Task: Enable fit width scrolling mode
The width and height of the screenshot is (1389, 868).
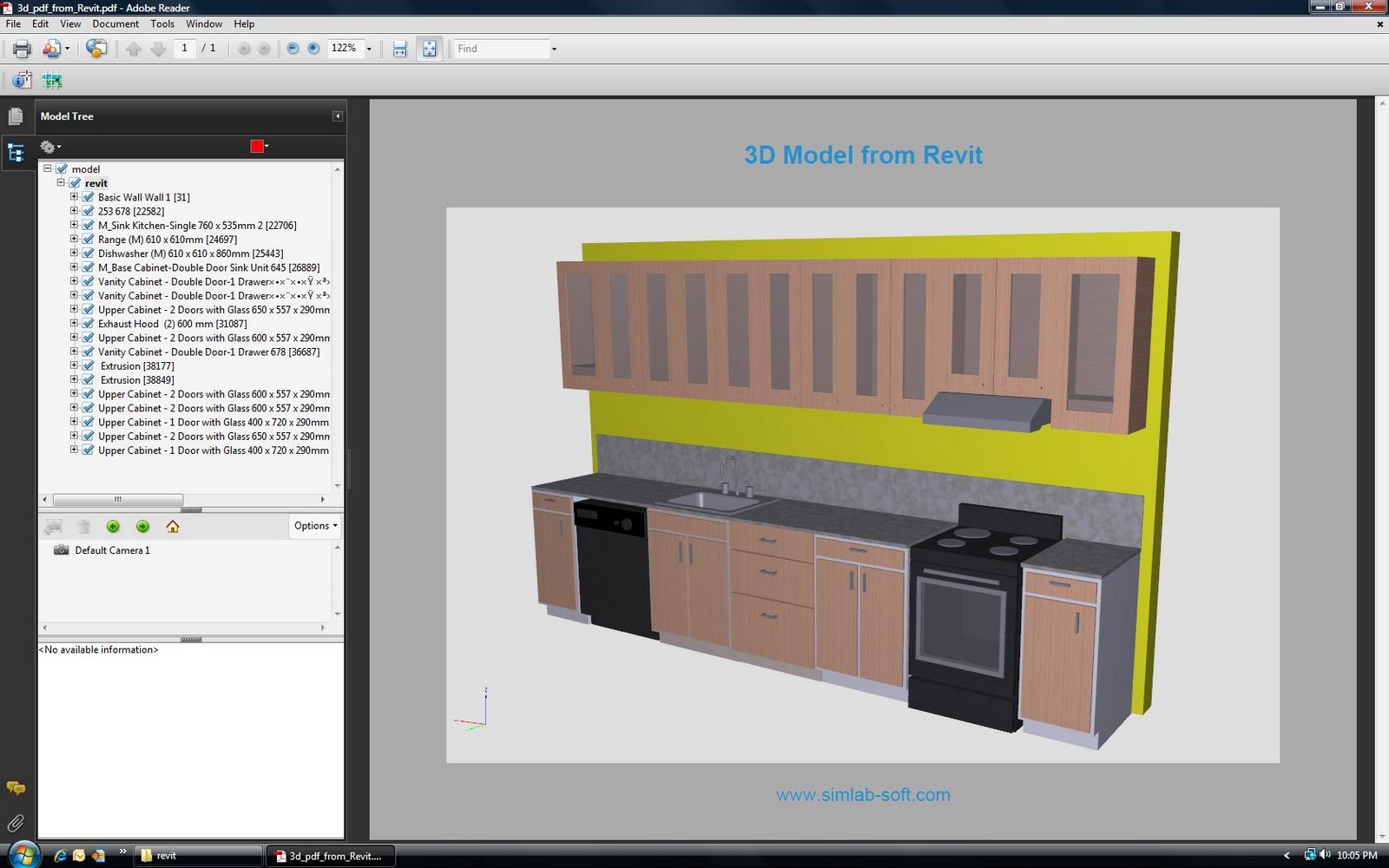Action: pyautogui.click(x=399, y=49)
